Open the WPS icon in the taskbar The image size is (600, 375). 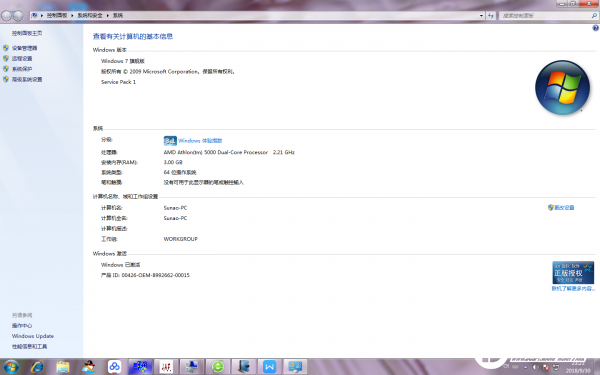click(x=269, y=367)
